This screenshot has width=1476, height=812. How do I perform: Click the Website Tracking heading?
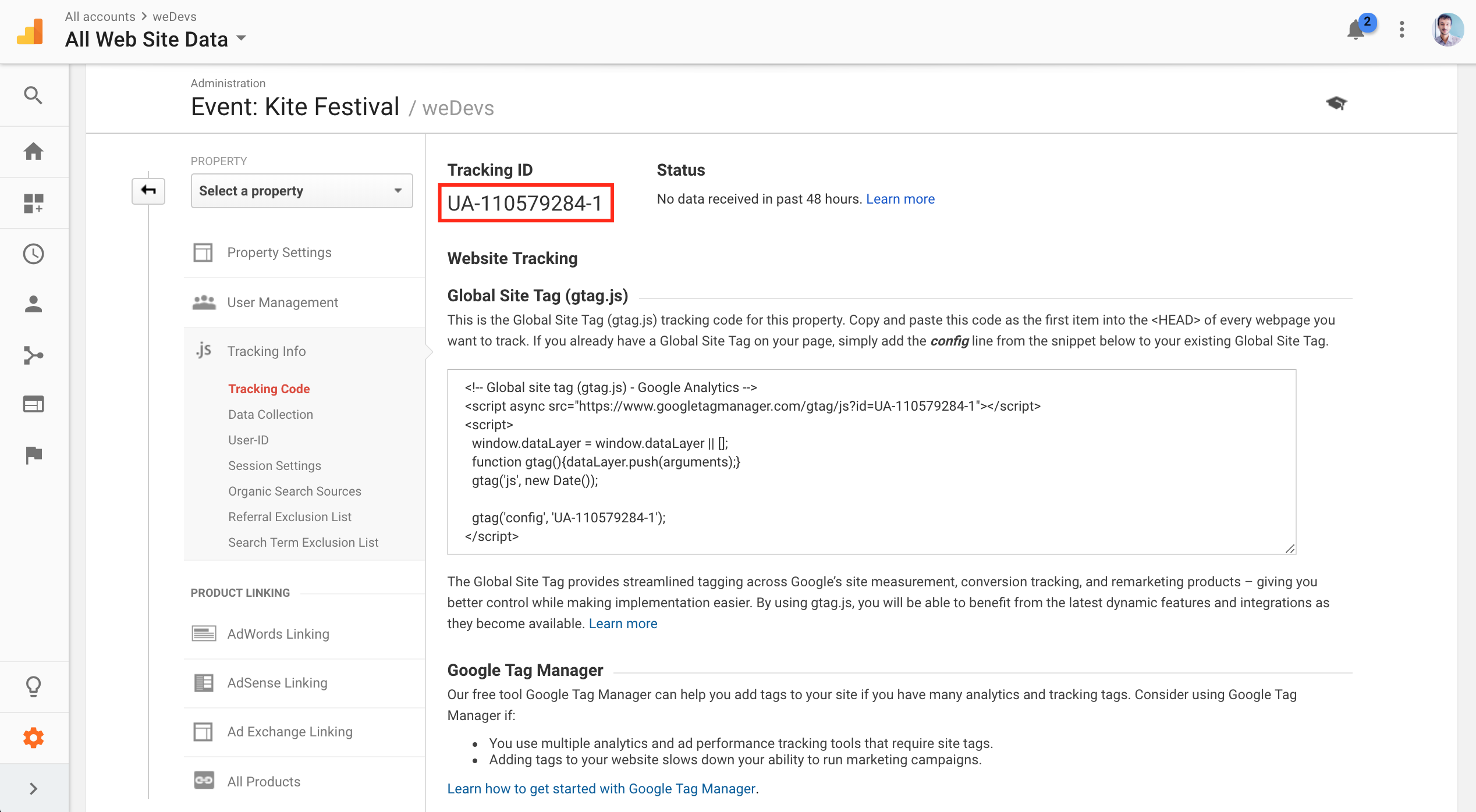click(x=512, y=258)
